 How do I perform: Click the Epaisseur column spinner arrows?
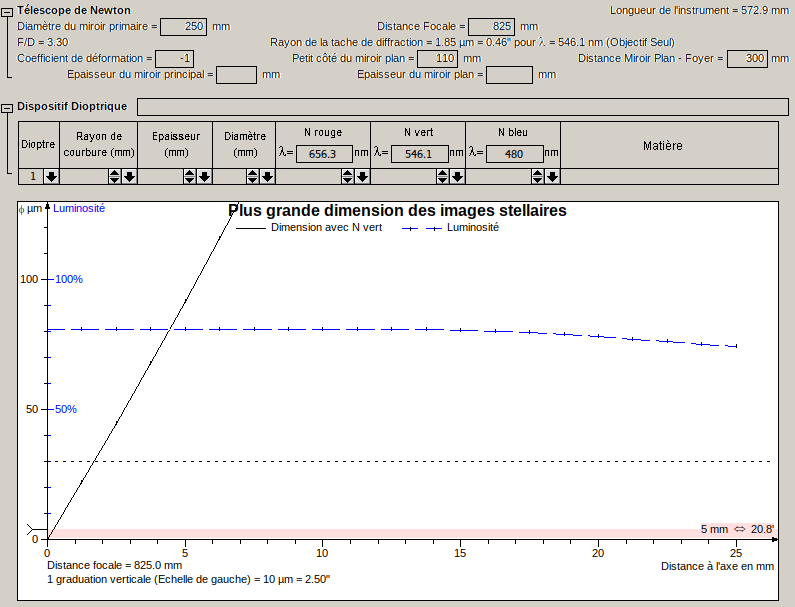[x=190, y=176]
